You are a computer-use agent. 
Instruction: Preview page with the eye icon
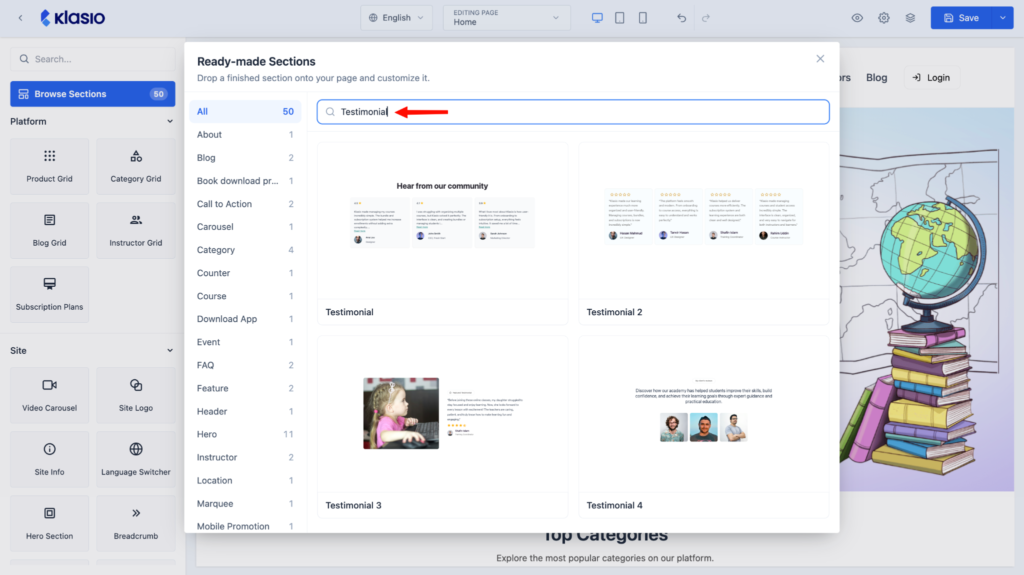click(857, 18)
